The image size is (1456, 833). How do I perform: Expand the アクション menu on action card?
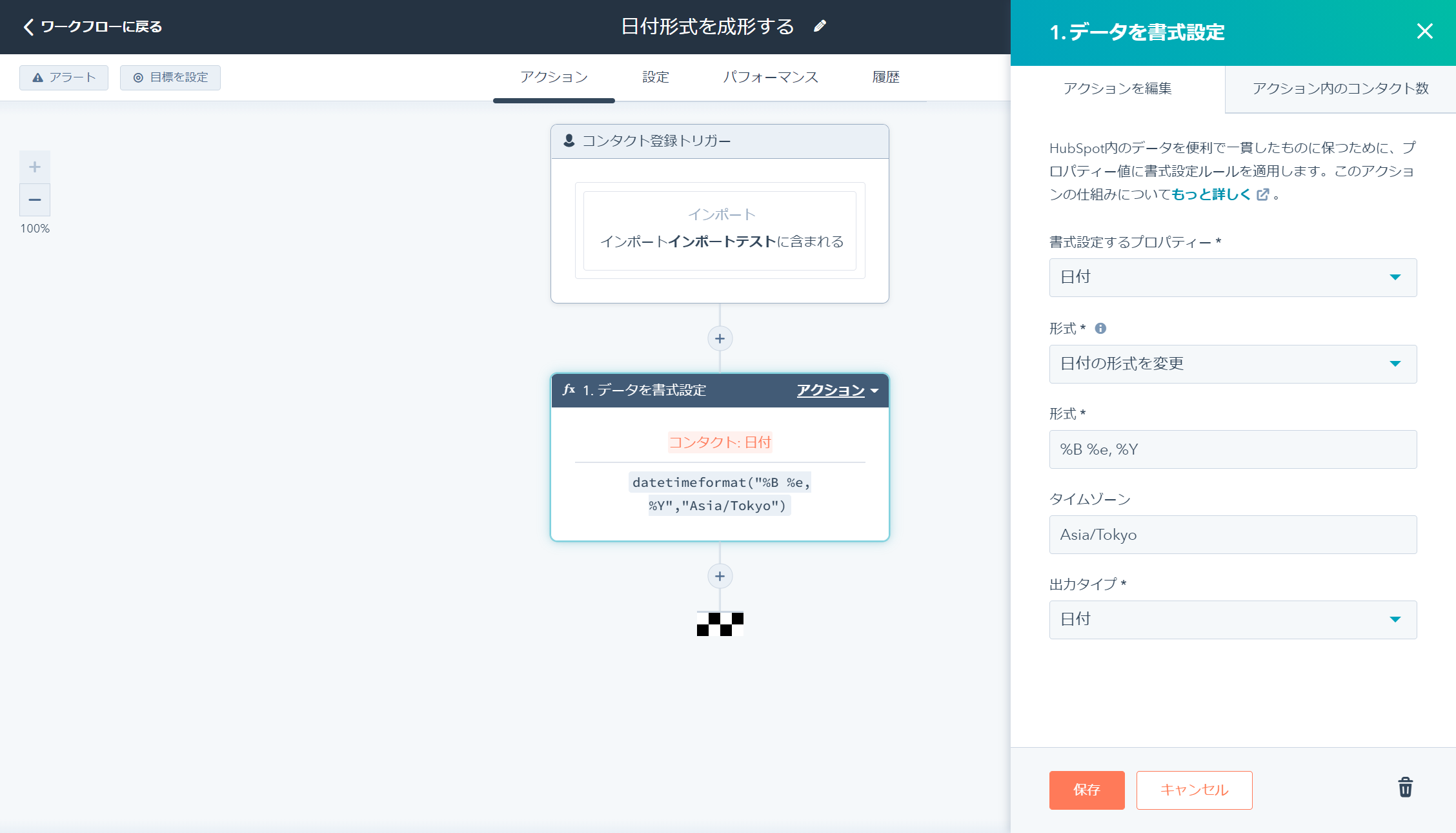(837, 390)
